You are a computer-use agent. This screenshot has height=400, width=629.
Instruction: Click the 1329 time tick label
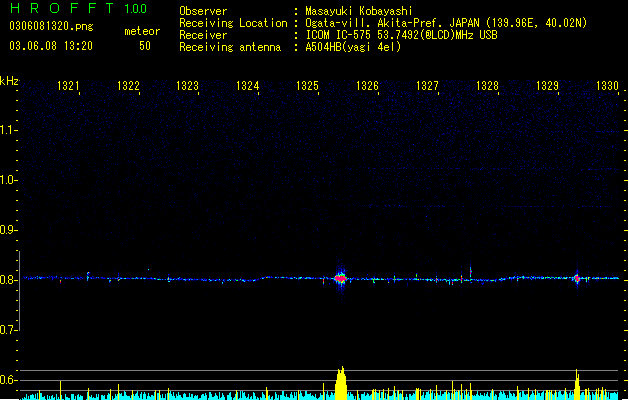click(548, 86)
